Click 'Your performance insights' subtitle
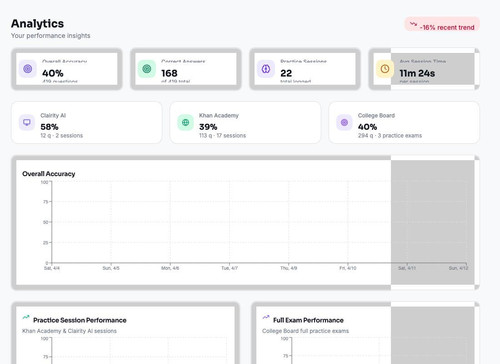 point(50,36)
